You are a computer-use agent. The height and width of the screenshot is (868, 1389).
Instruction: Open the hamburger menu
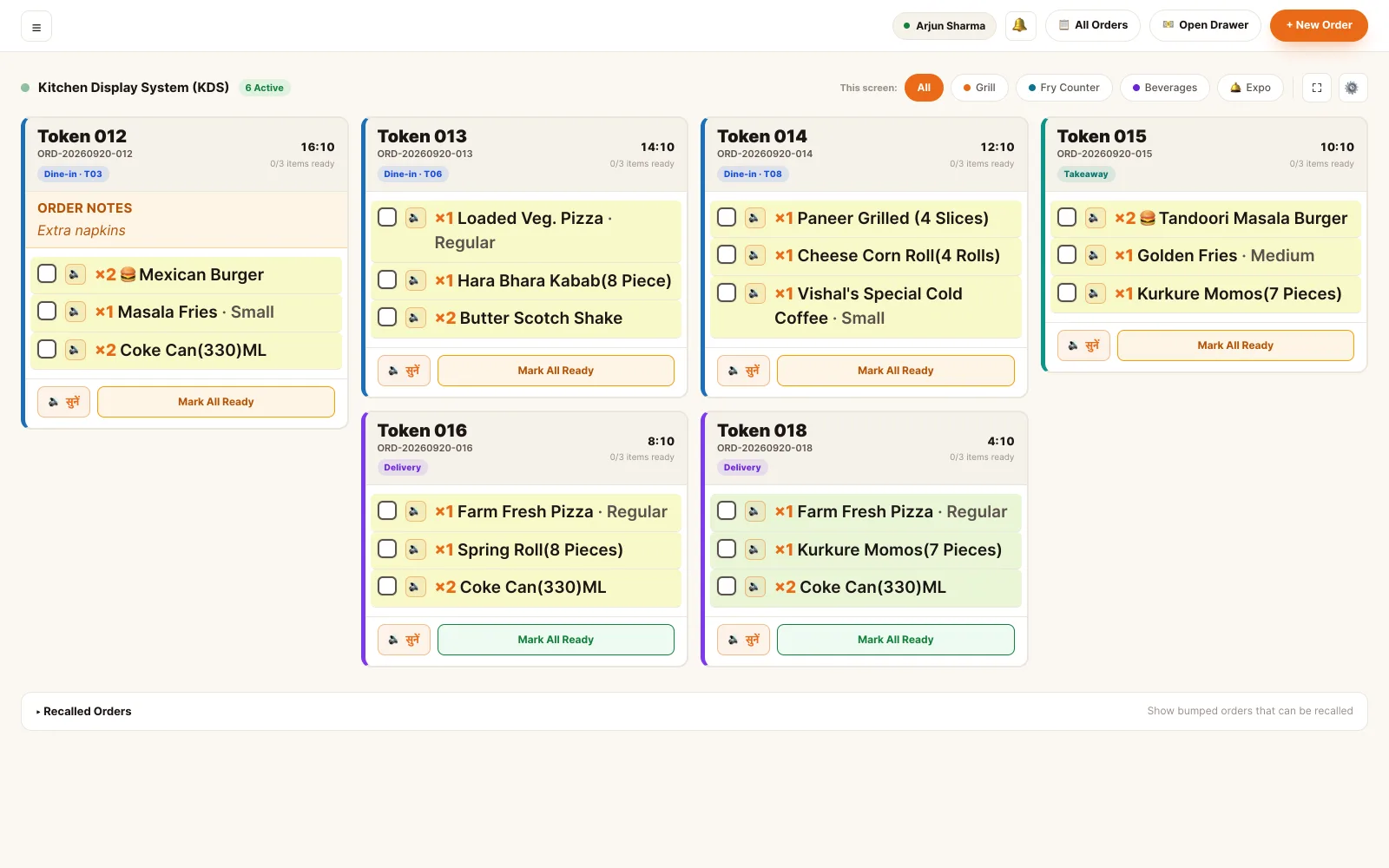(x=36, y=26)
